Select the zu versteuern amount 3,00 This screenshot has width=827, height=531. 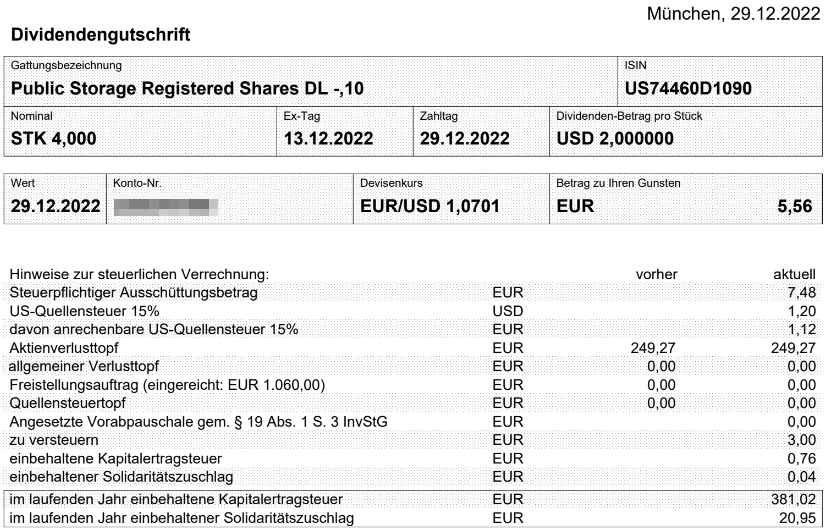pyautogui.click(x=802, y=440)
